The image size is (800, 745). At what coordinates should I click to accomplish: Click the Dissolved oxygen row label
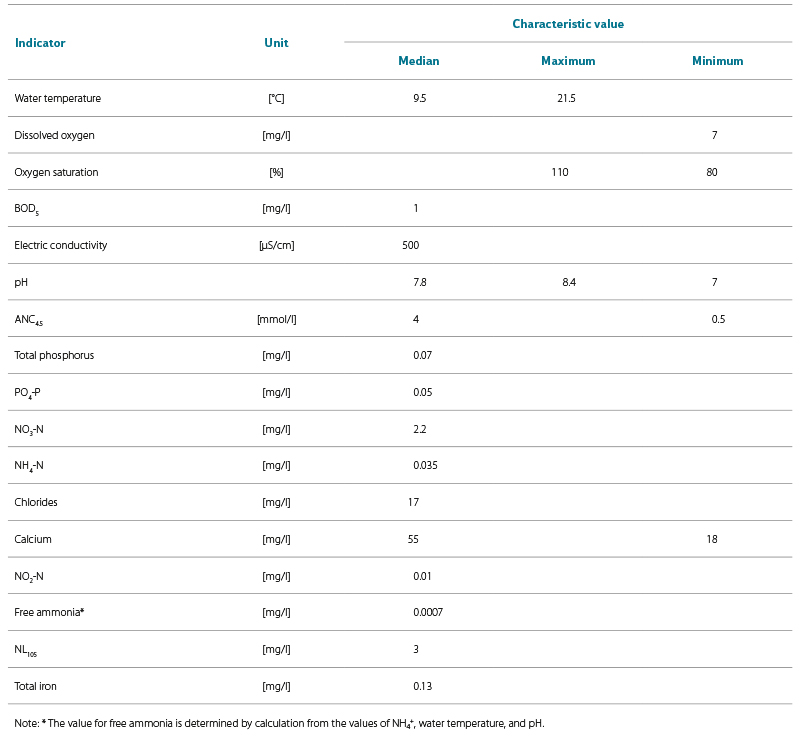coord(54,135)
